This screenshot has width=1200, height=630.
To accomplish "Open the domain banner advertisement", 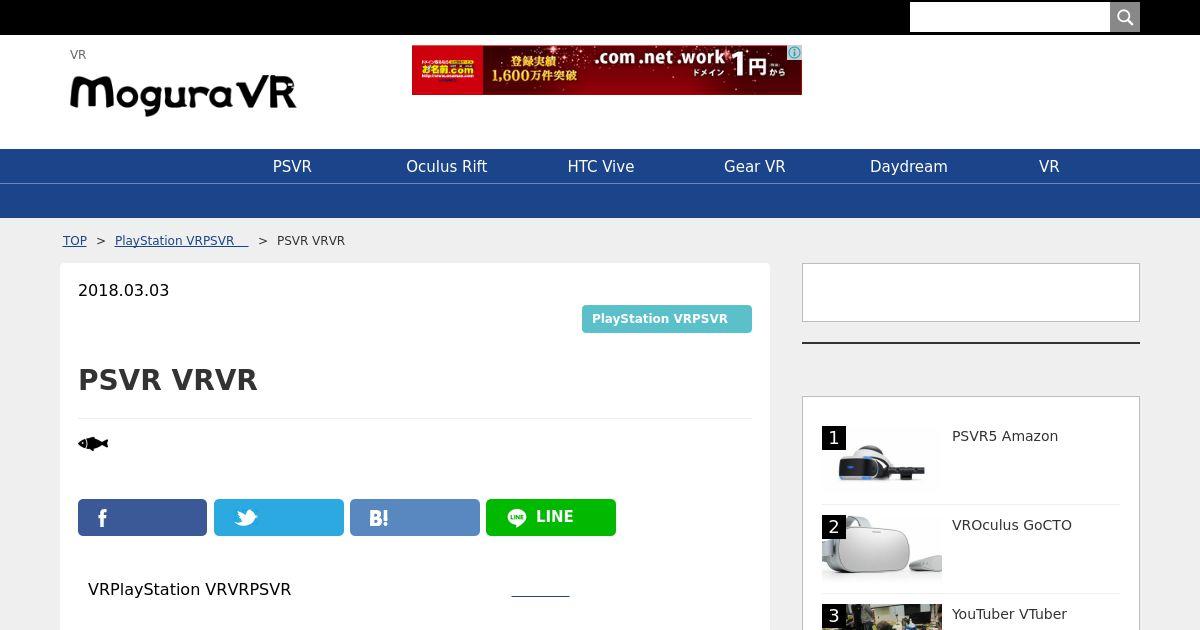I will pos(607,70).
